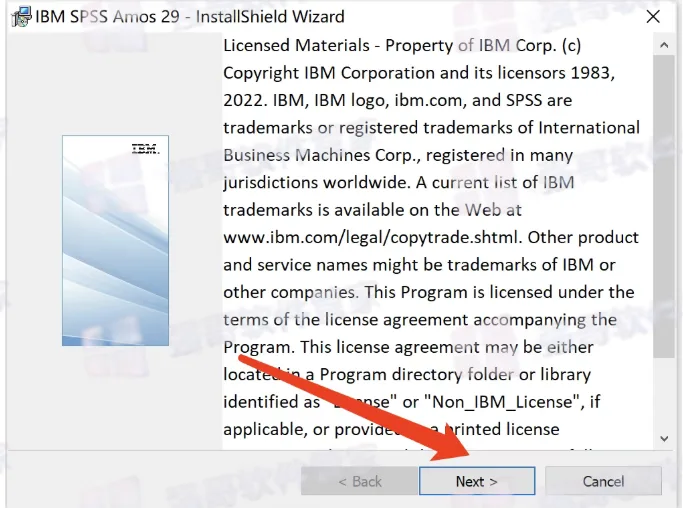The height and width of the screenshot is (508, 683).
Task: Click "and service names might be" line
Action: tap(419, 265)
